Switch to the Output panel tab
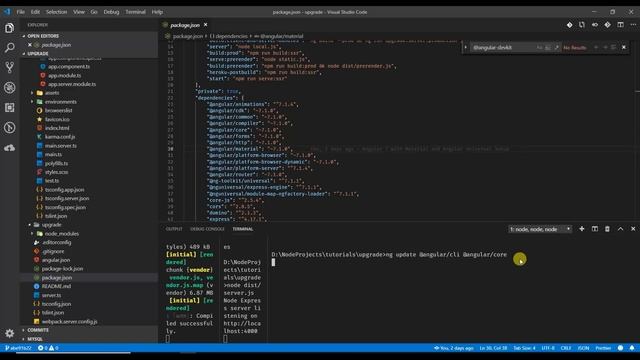The width and height of the screenshot is (640, 360). 174,229
